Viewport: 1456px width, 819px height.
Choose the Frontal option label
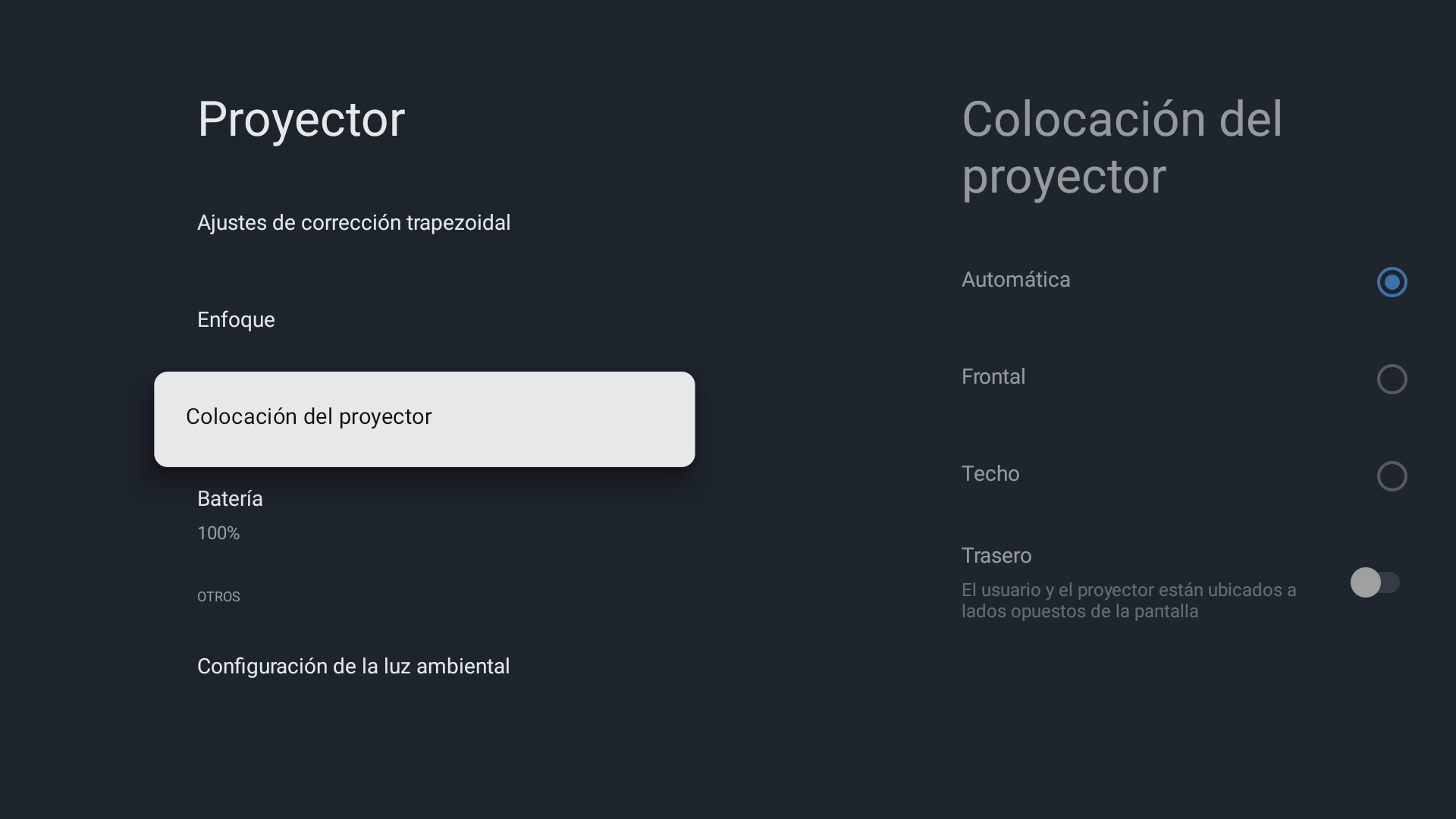click(993, 377)
